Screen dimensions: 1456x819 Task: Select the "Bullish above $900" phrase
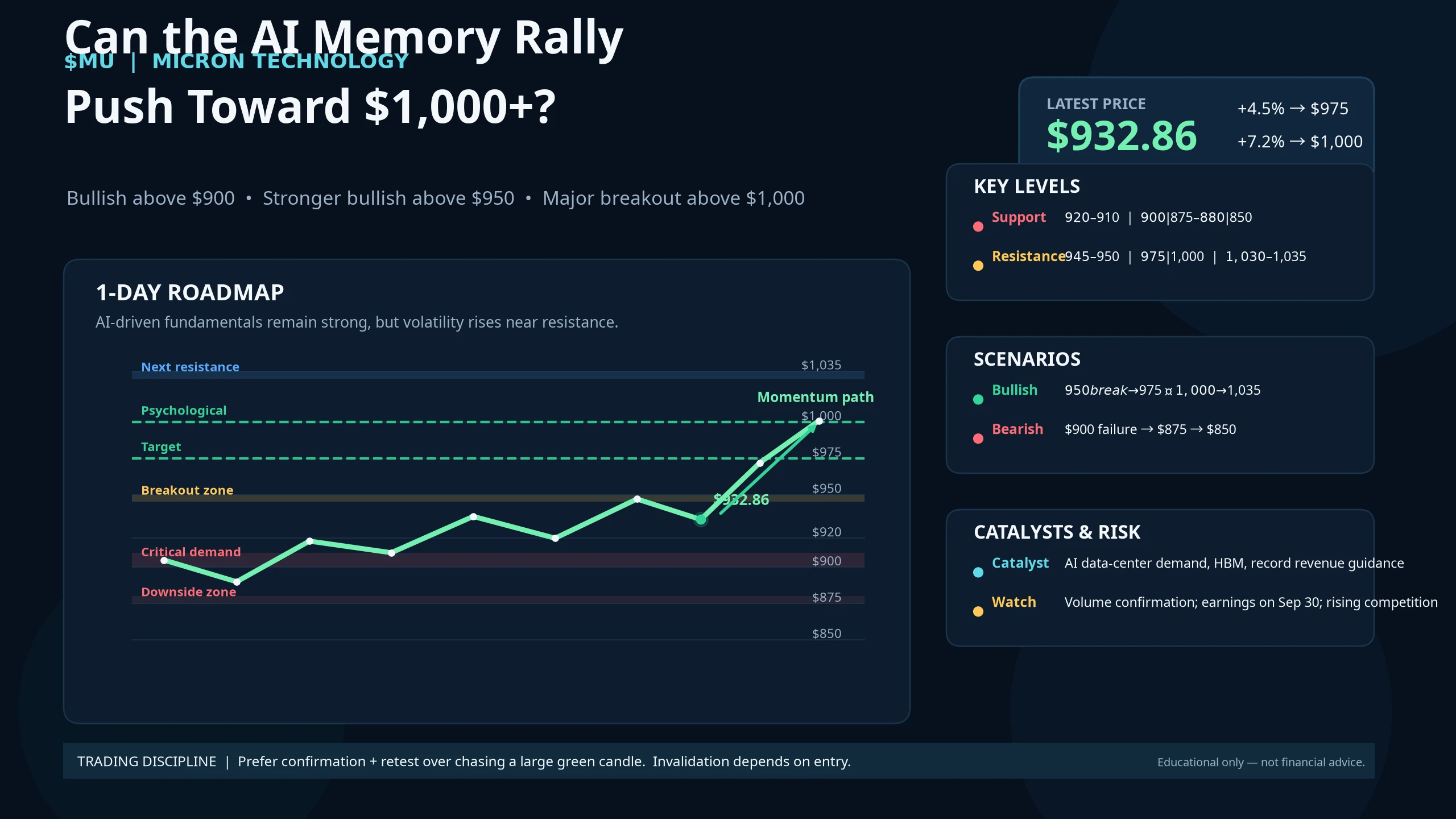click(x=151, y=198)
